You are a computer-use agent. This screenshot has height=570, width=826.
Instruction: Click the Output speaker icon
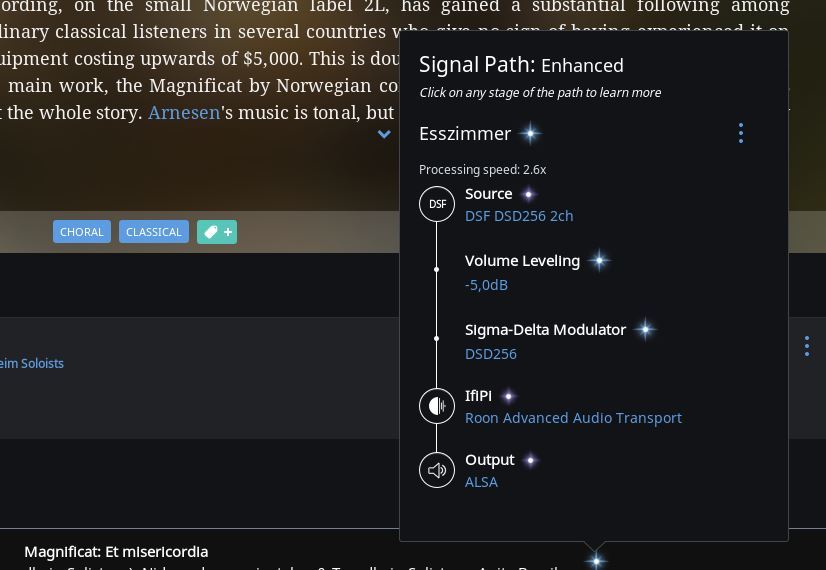(x=437, y=470)
